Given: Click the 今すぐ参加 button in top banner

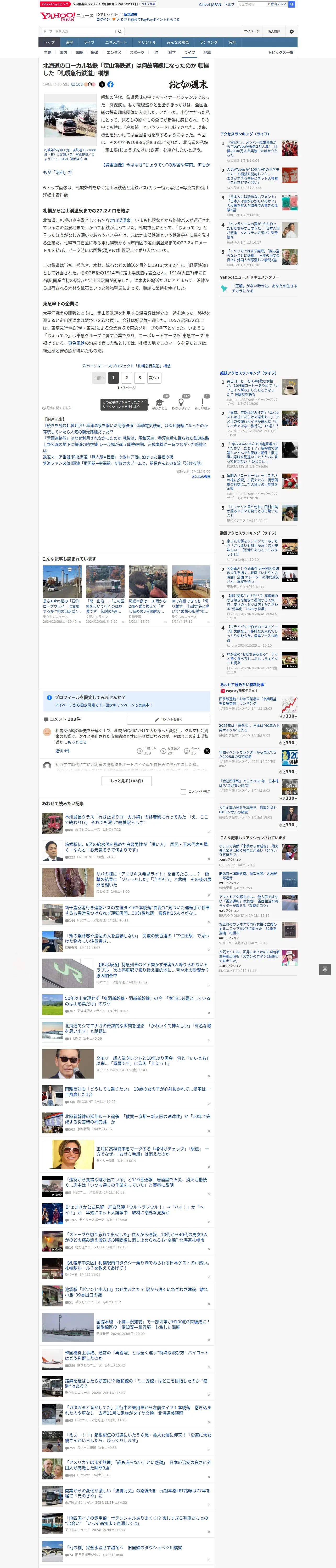Looking at the screenshot, I should pyautogui.click(x=148, y=4).
